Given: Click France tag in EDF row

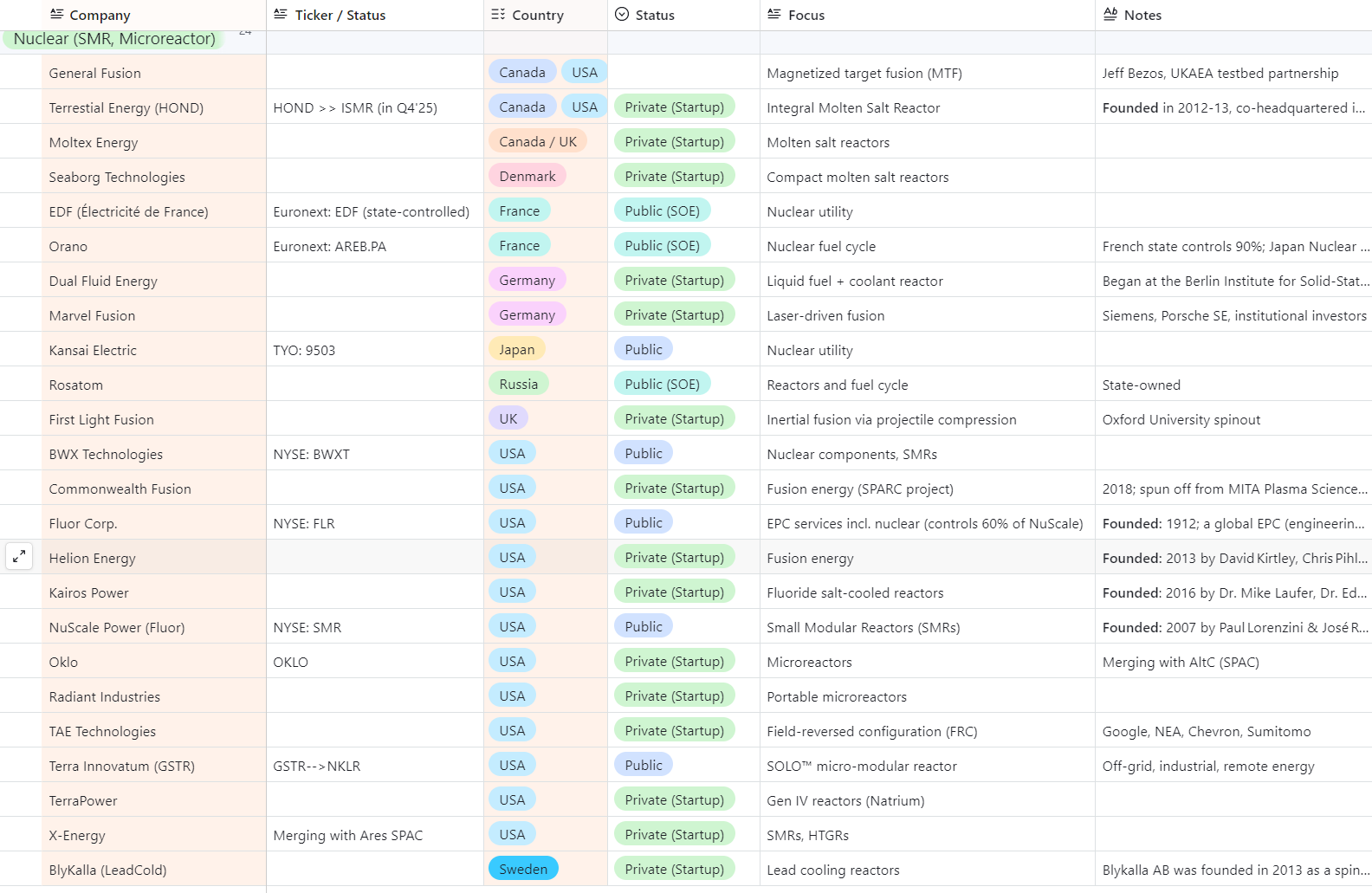Looking at the screenshot, I should (520, 210).
